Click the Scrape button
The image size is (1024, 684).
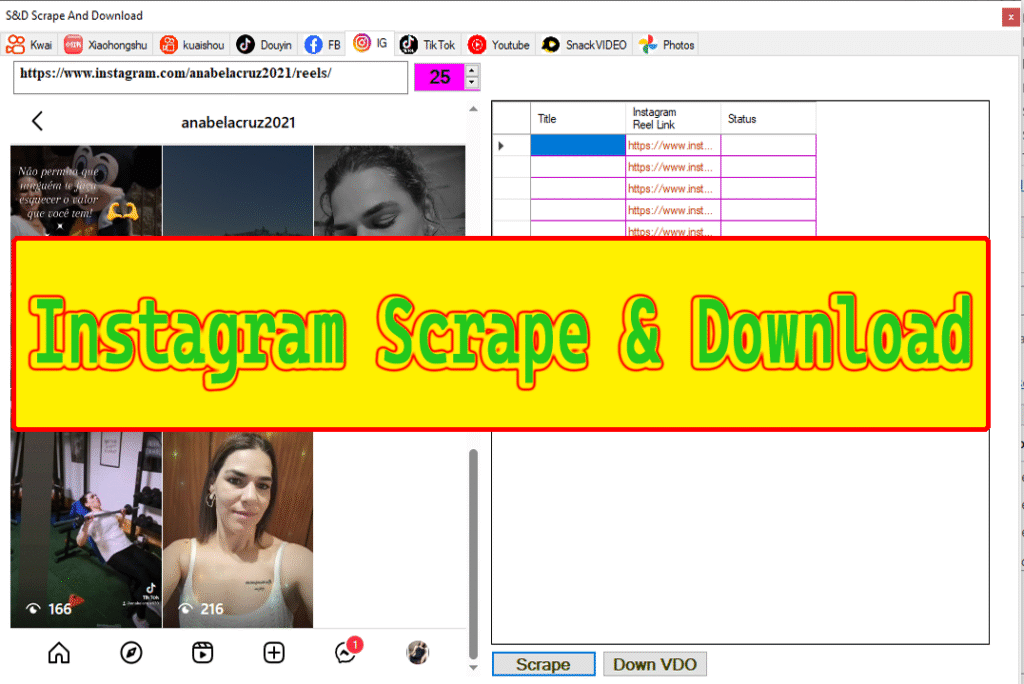point(543,664)
